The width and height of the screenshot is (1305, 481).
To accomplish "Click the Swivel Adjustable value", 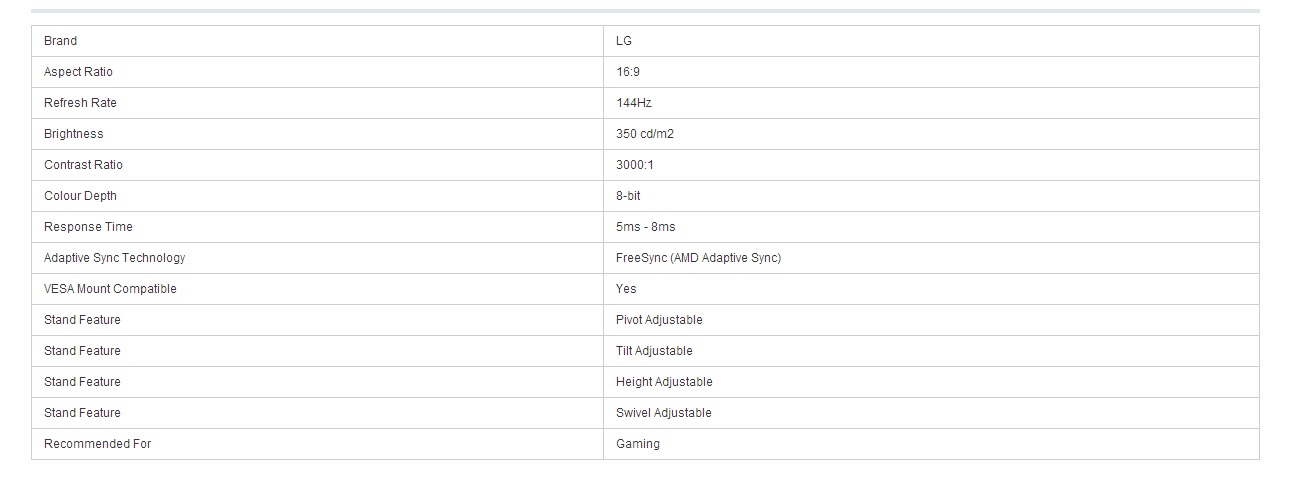I will pos(664,413).
